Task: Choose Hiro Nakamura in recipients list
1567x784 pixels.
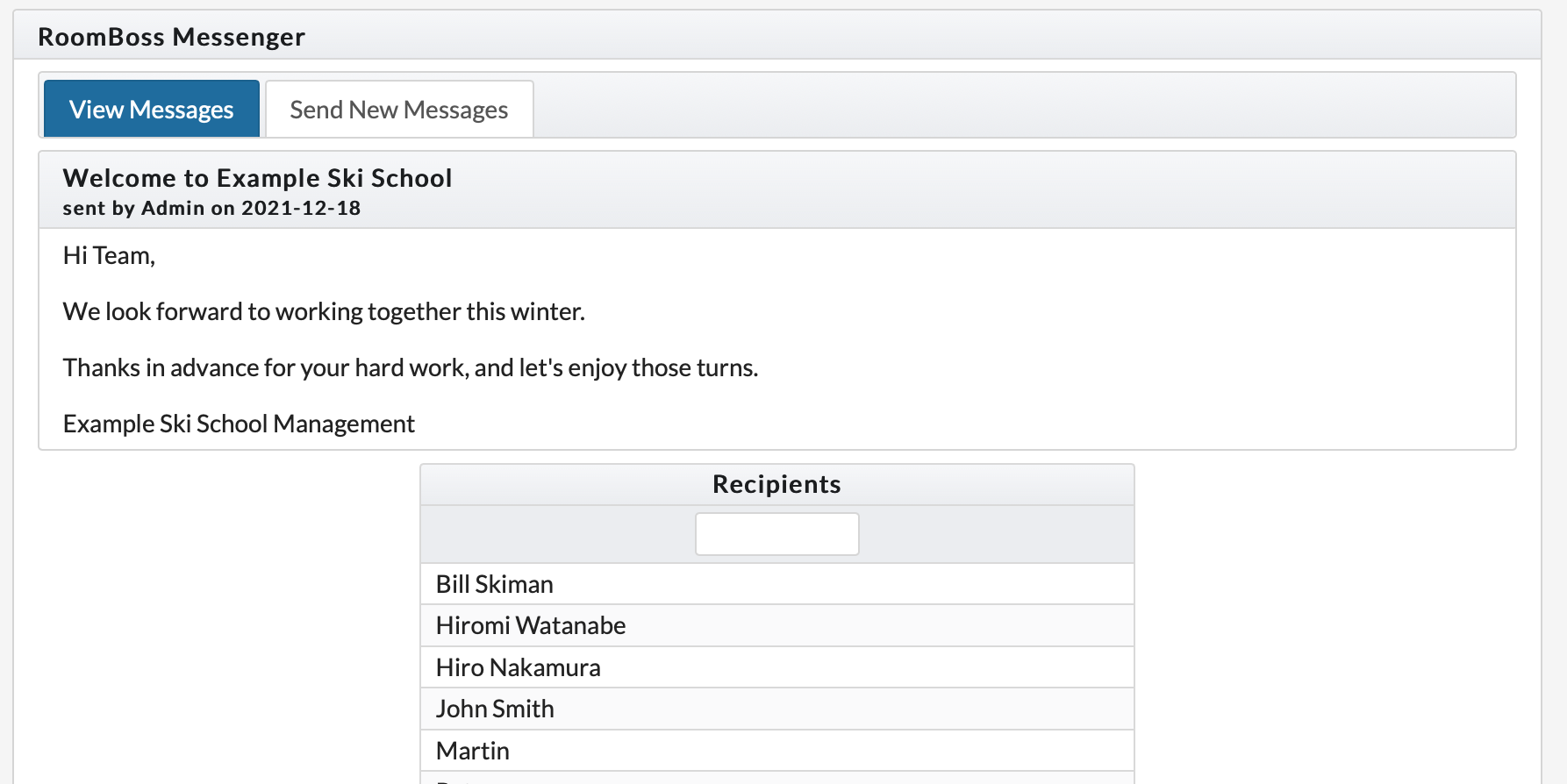Action: [x=518, y=667]
